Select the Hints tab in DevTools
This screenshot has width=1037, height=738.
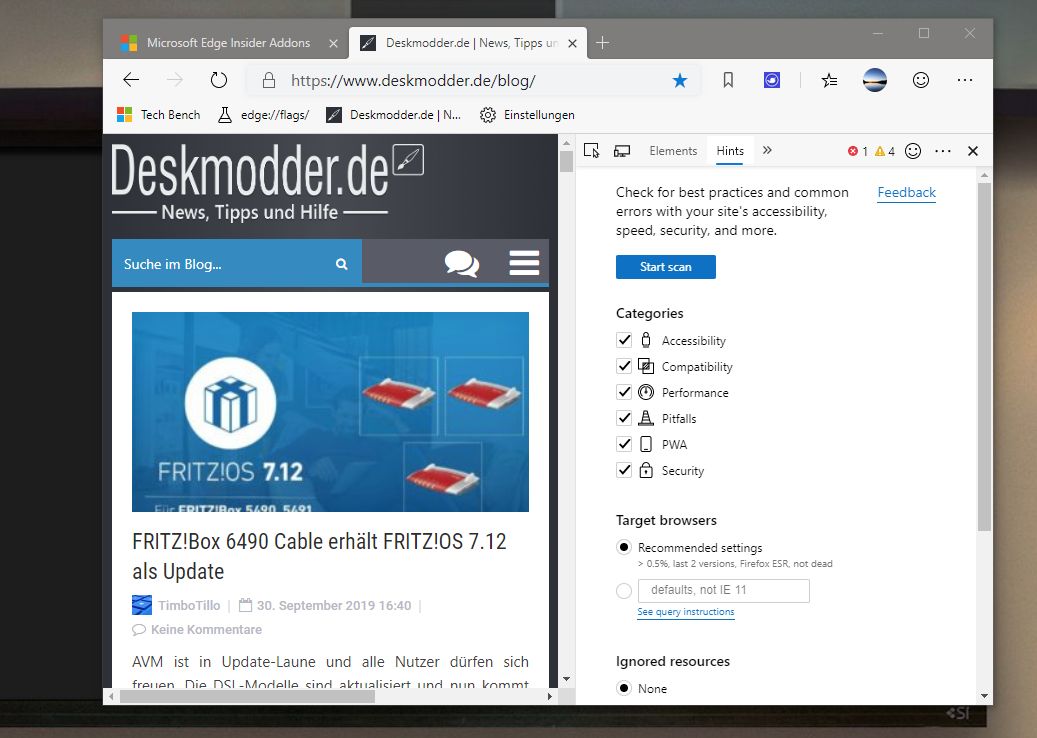click(x=730, y=151)
